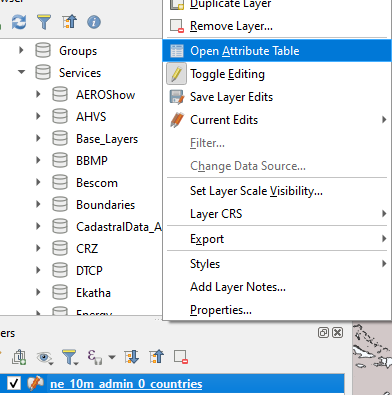Collapse the Services tree node
392x395 pixels.
tap(21, 72)
